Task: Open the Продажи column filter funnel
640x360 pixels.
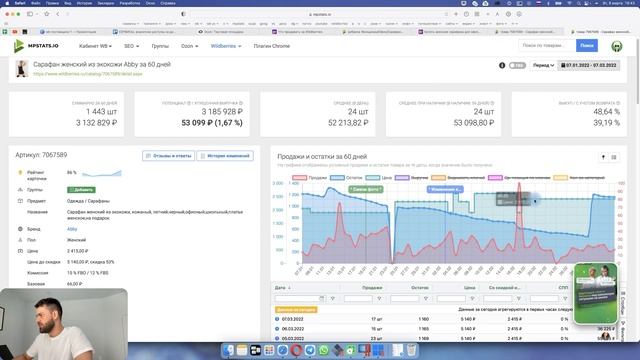Action: coord(379,299)
